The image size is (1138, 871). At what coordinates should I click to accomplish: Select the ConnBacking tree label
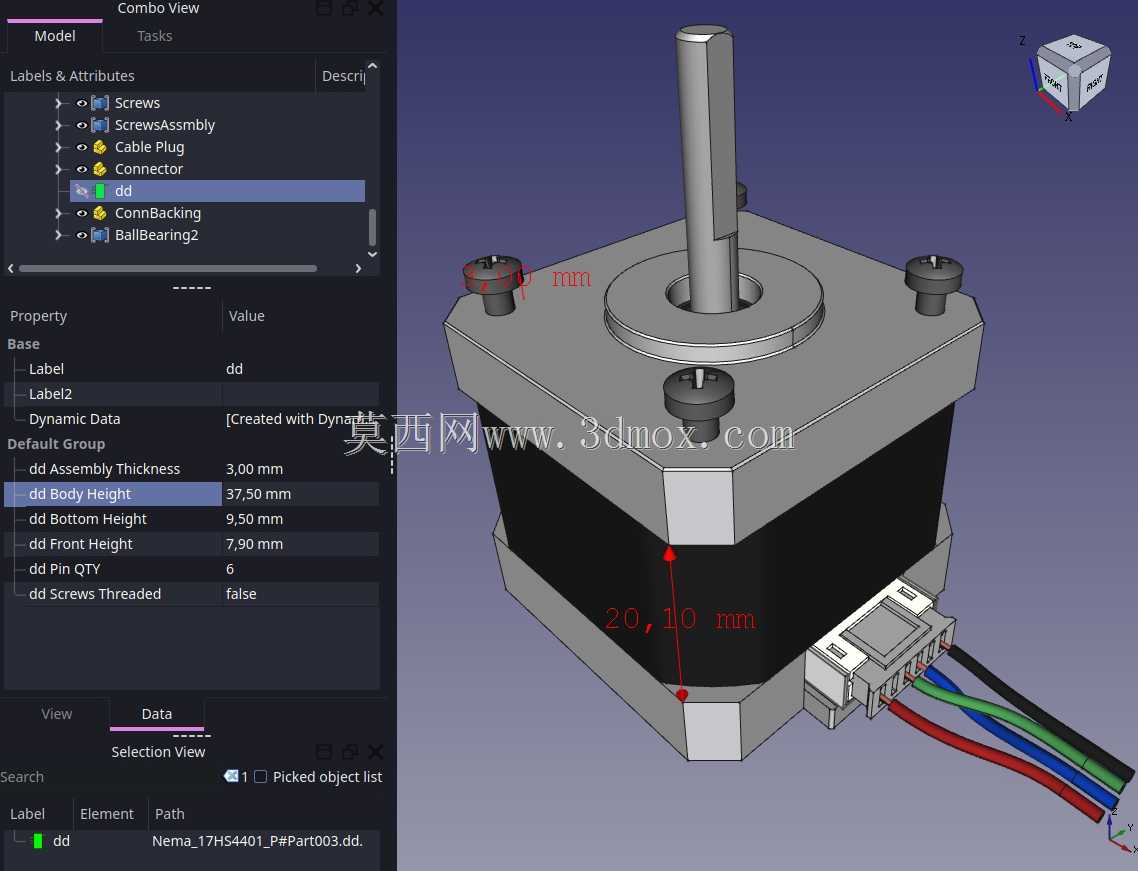tap(157, 213)
